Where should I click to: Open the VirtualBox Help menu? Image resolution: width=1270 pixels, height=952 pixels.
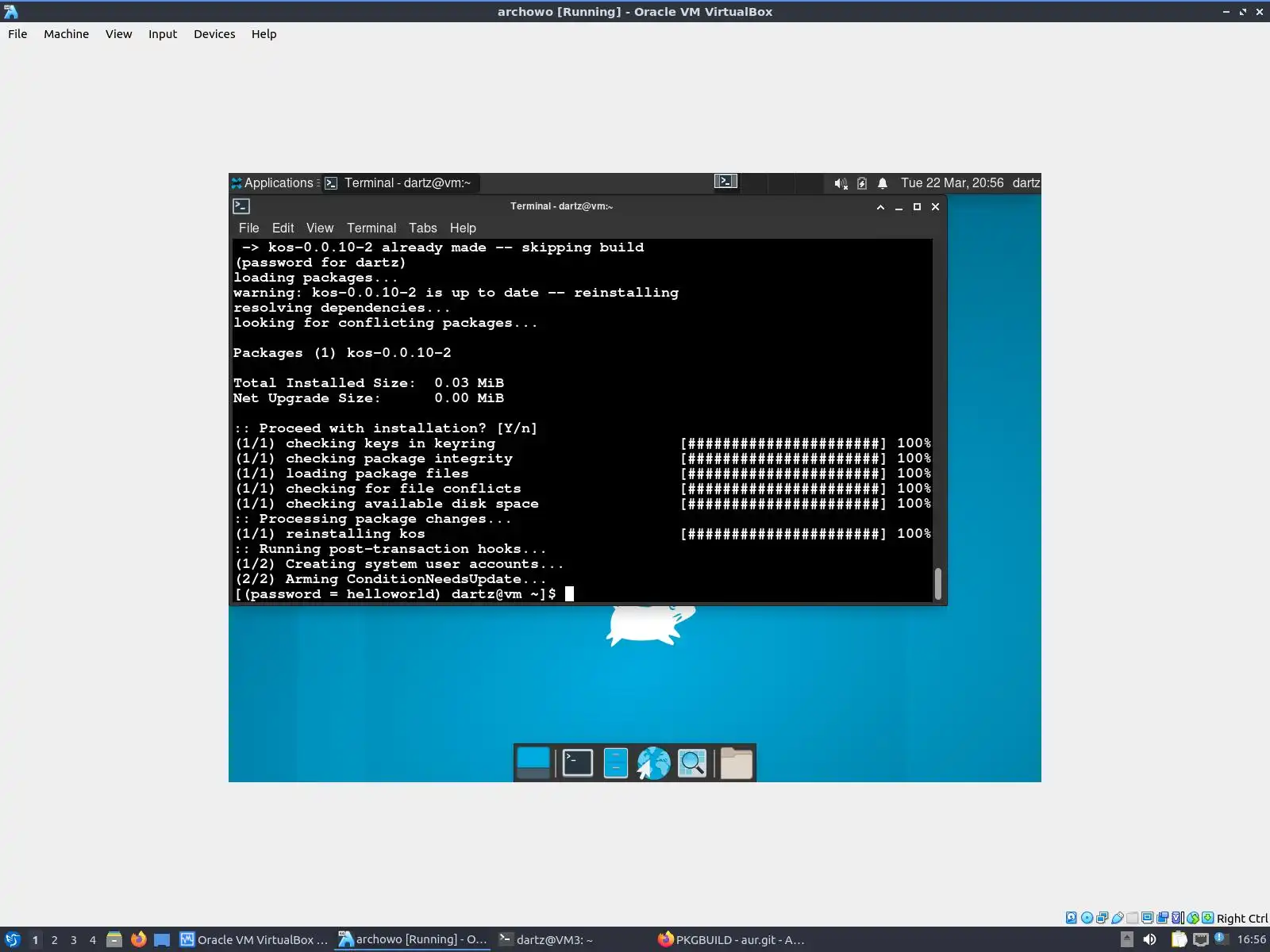pos(264,34)
